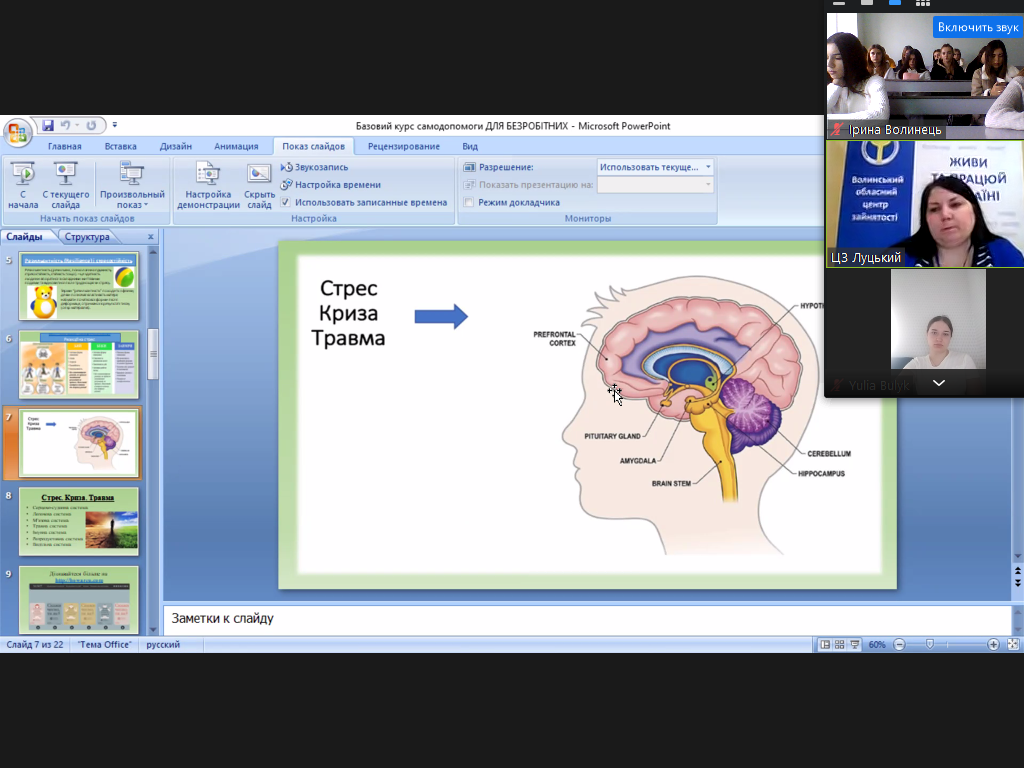Image resolution: width=1024 pixels, height=768 pixels.
Task: Open the Анимация ribbon tab
Action: 236,146
